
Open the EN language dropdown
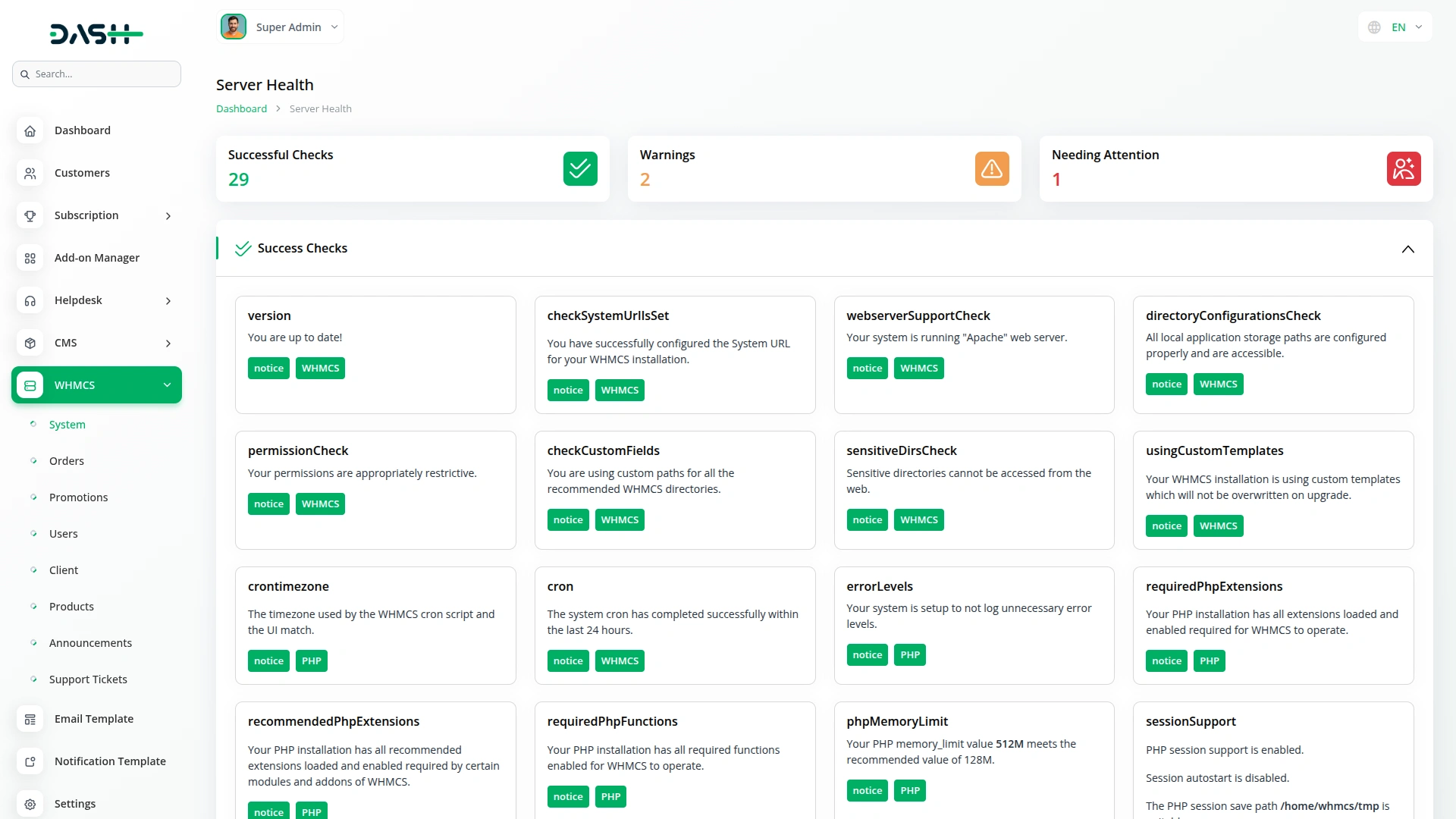click(x=1395, y=27)
